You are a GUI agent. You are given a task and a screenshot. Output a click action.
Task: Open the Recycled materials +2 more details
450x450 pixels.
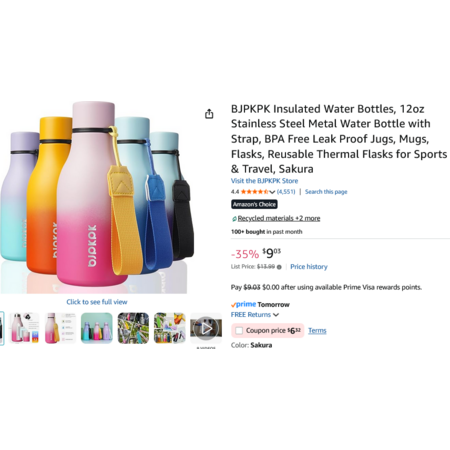point(279,218)
